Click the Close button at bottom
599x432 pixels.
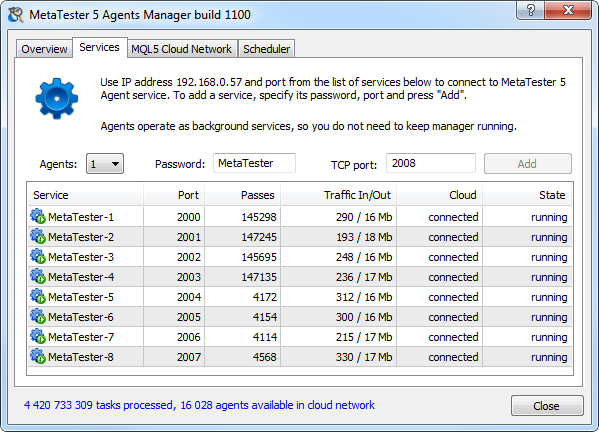pos(547,406)
